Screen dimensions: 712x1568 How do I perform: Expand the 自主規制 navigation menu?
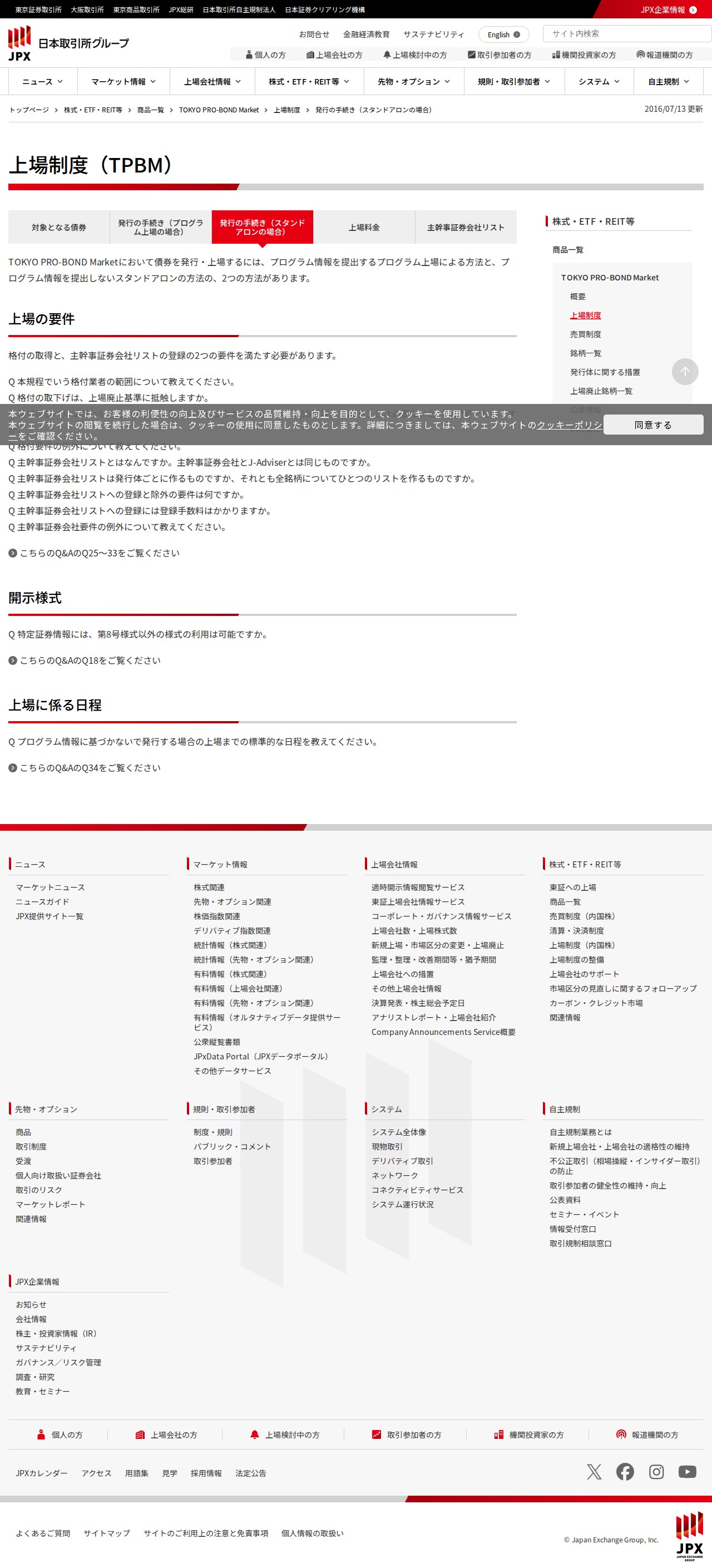[x=668, y=82]
